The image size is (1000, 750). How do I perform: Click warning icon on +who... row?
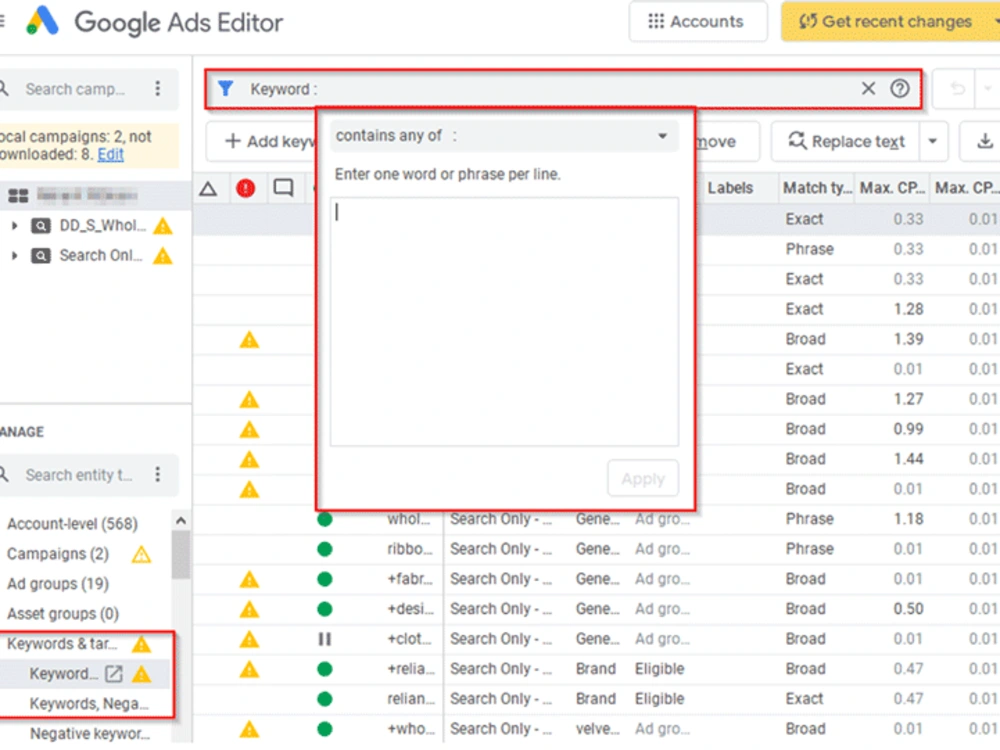249,729
